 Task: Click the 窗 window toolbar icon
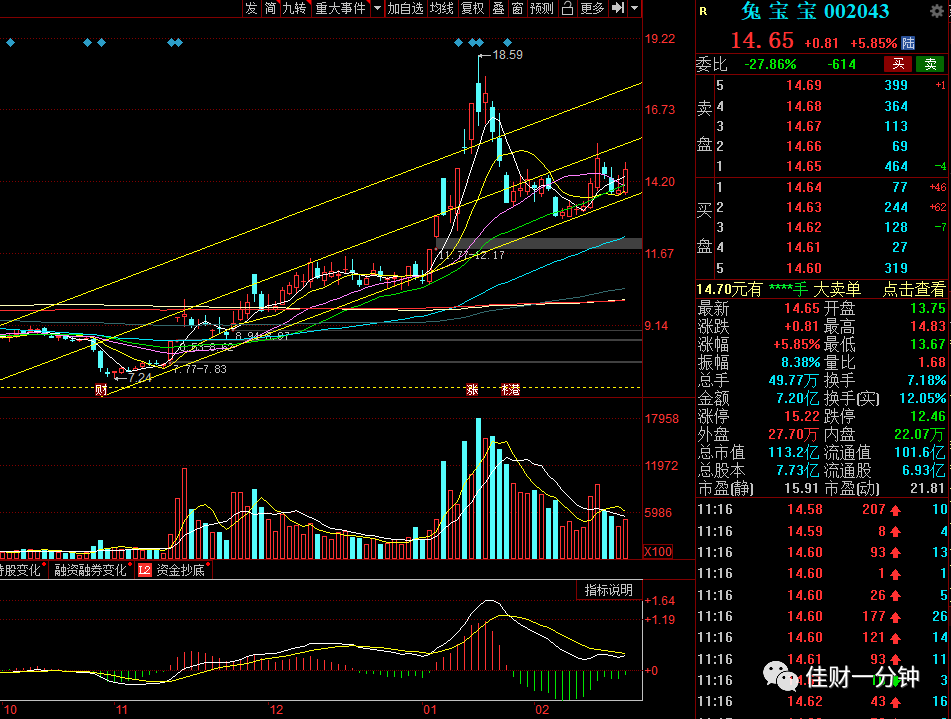[517, 8]
